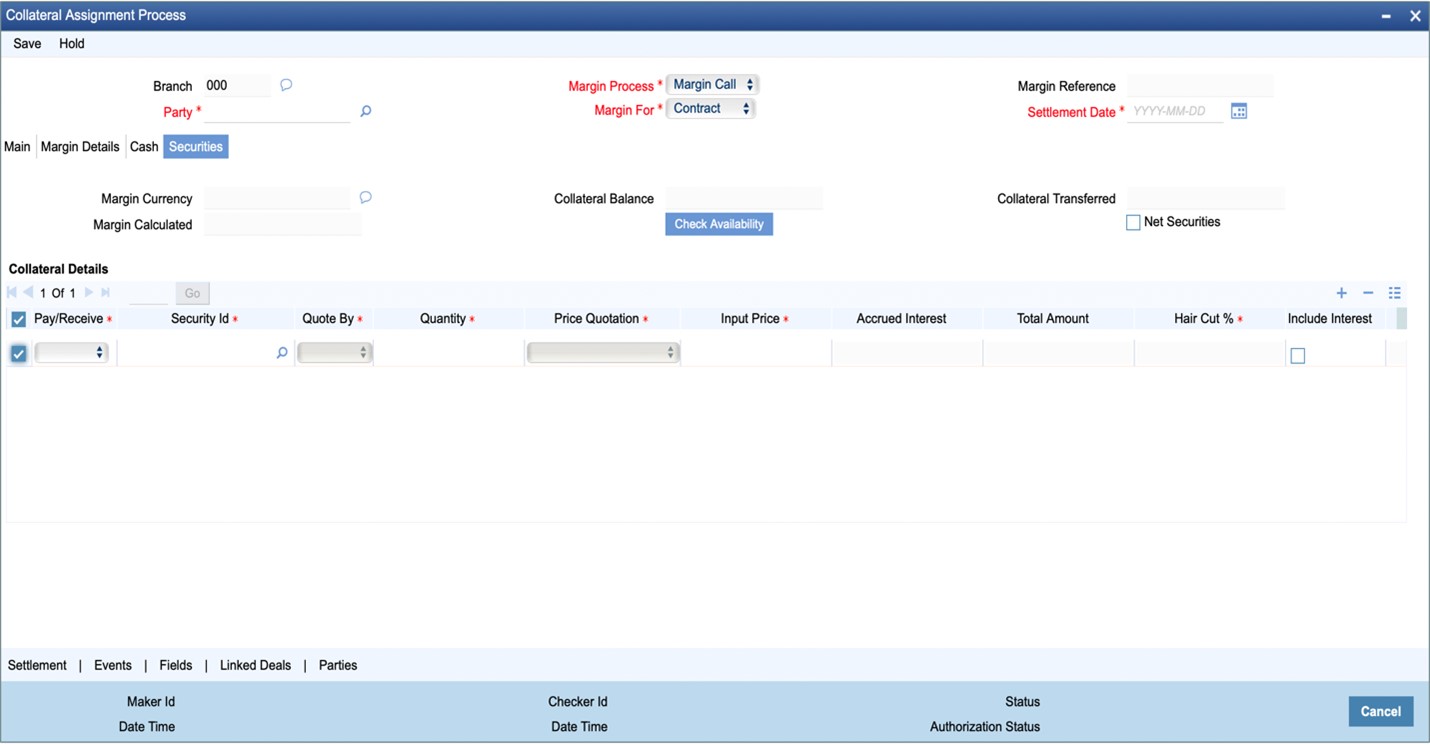Click the Party input field

pyautogui.click(x=277, y=111)
